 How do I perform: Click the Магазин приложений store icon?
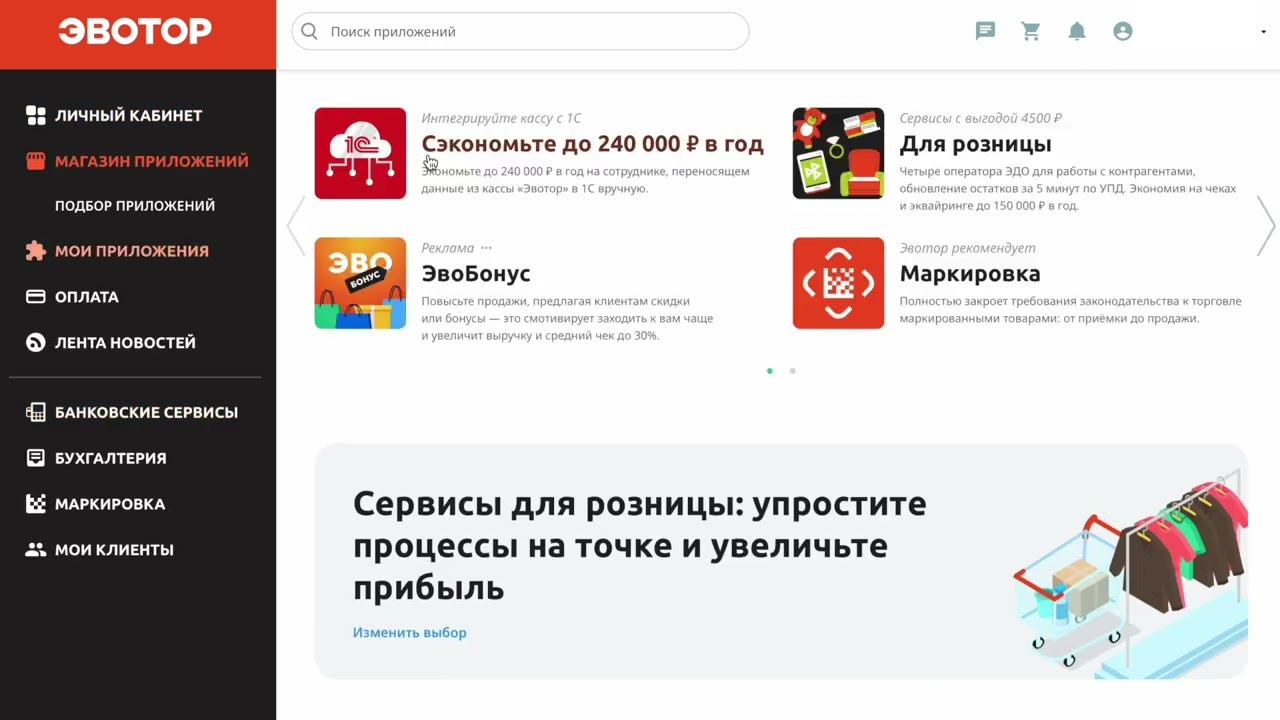pyautogui.click(x=36, y=161)
